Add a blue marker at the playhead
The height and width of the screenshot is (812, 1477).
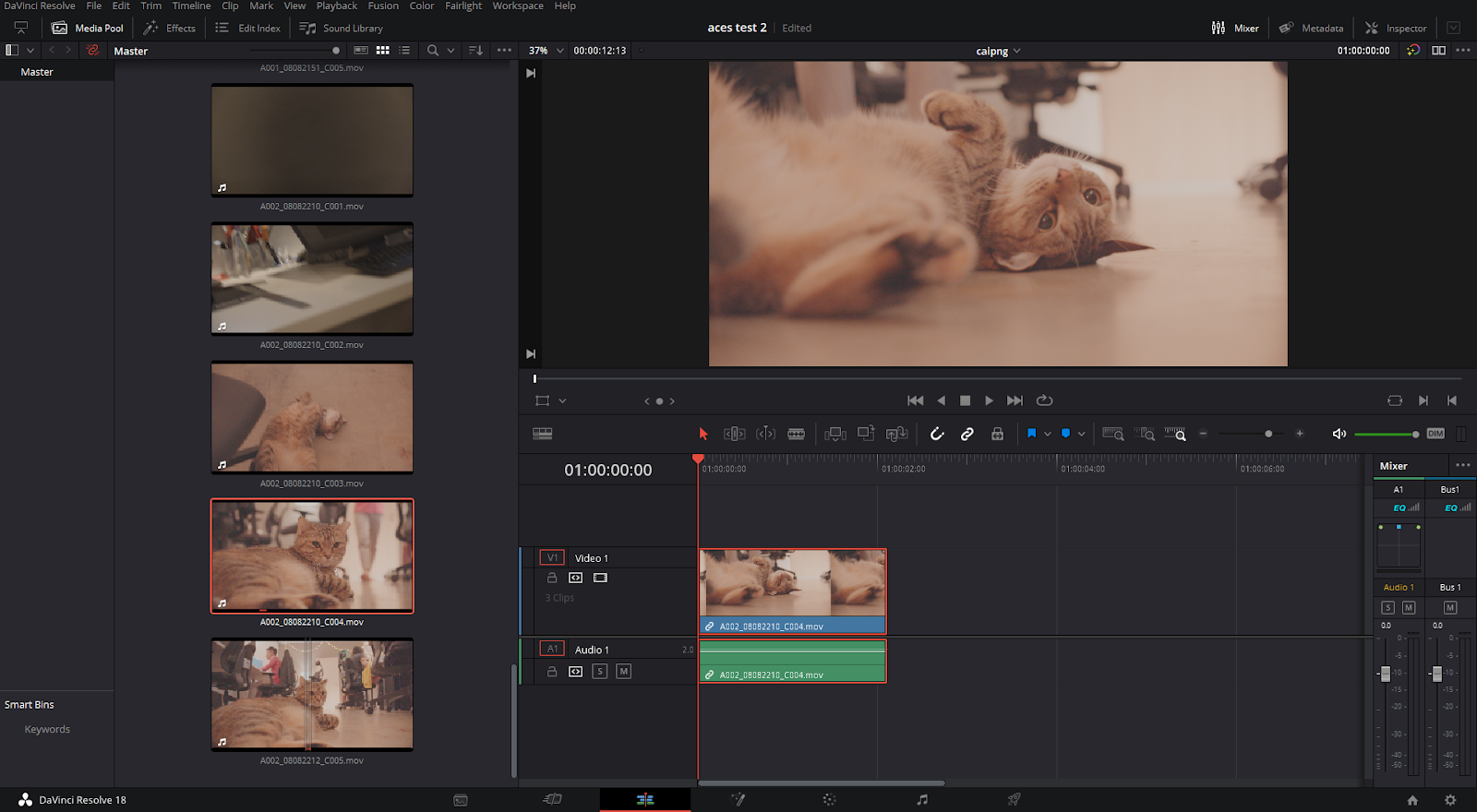click(1066, 434)
